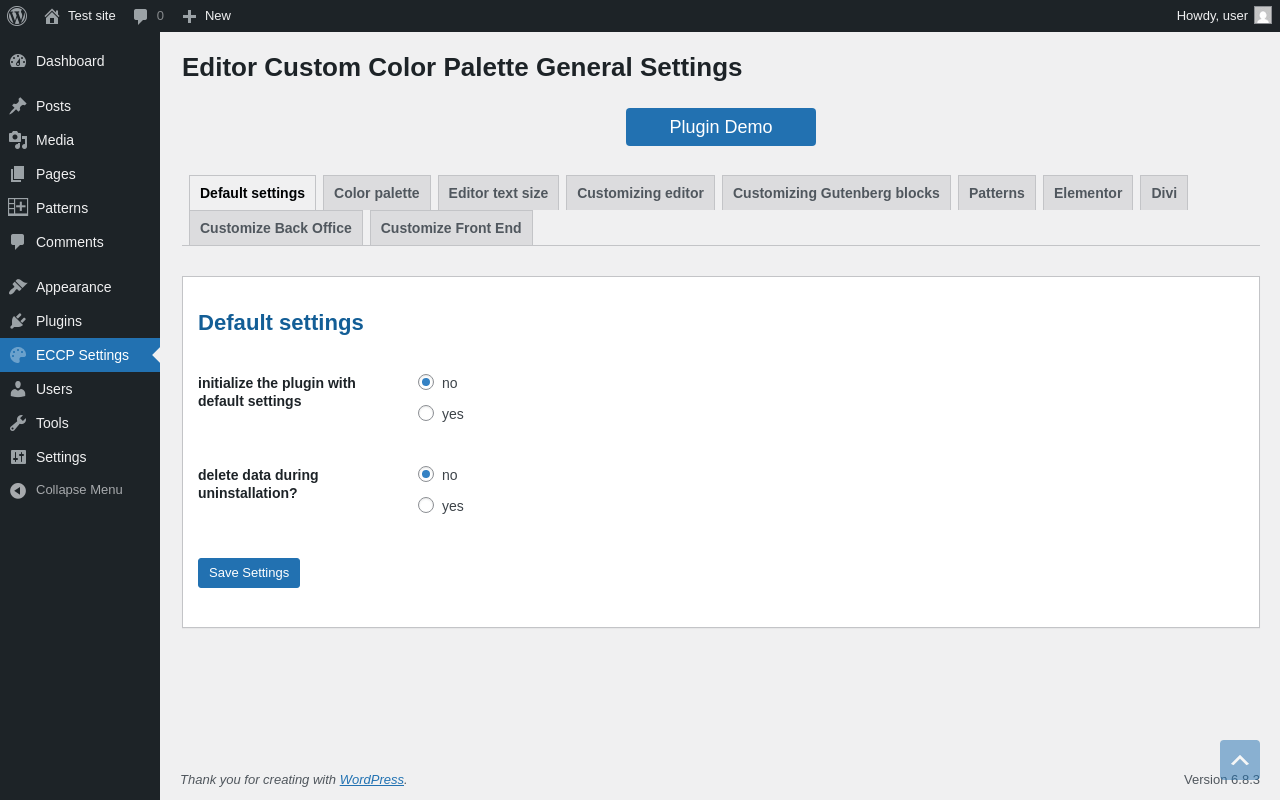Click the Posts pin icon
The image size is (1280, 800).
pyautogui.click(x=18, y=106)
